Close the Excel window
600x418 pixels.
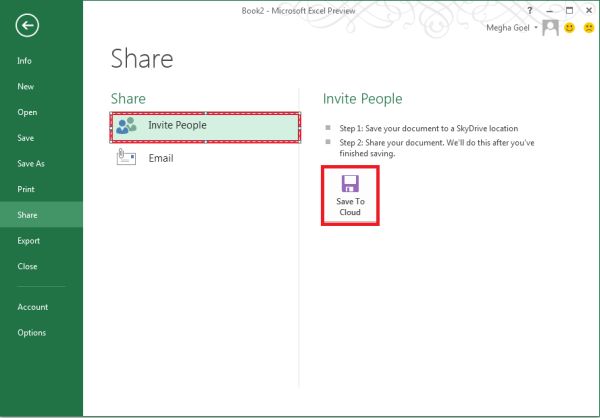pyautogui.click(x=589, y=11)
